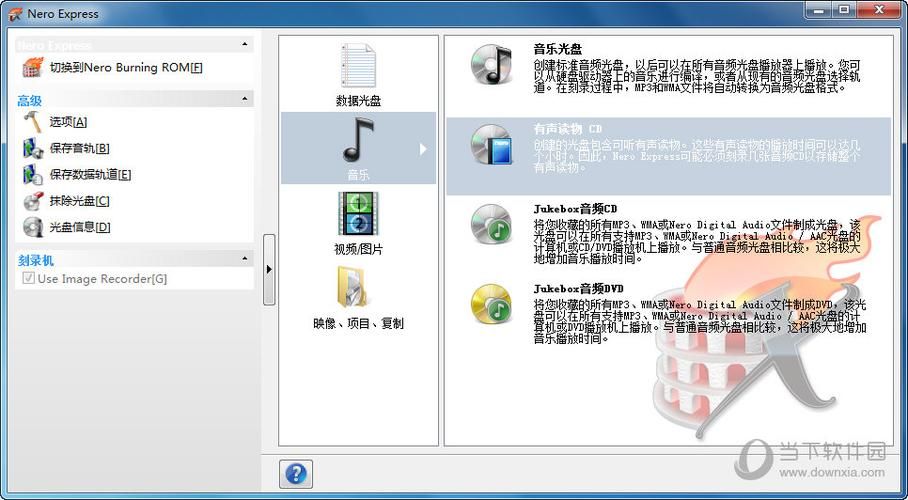Hide the left sidebar using splitter arrow
908x500 pixels.
(x=268, y=270)
